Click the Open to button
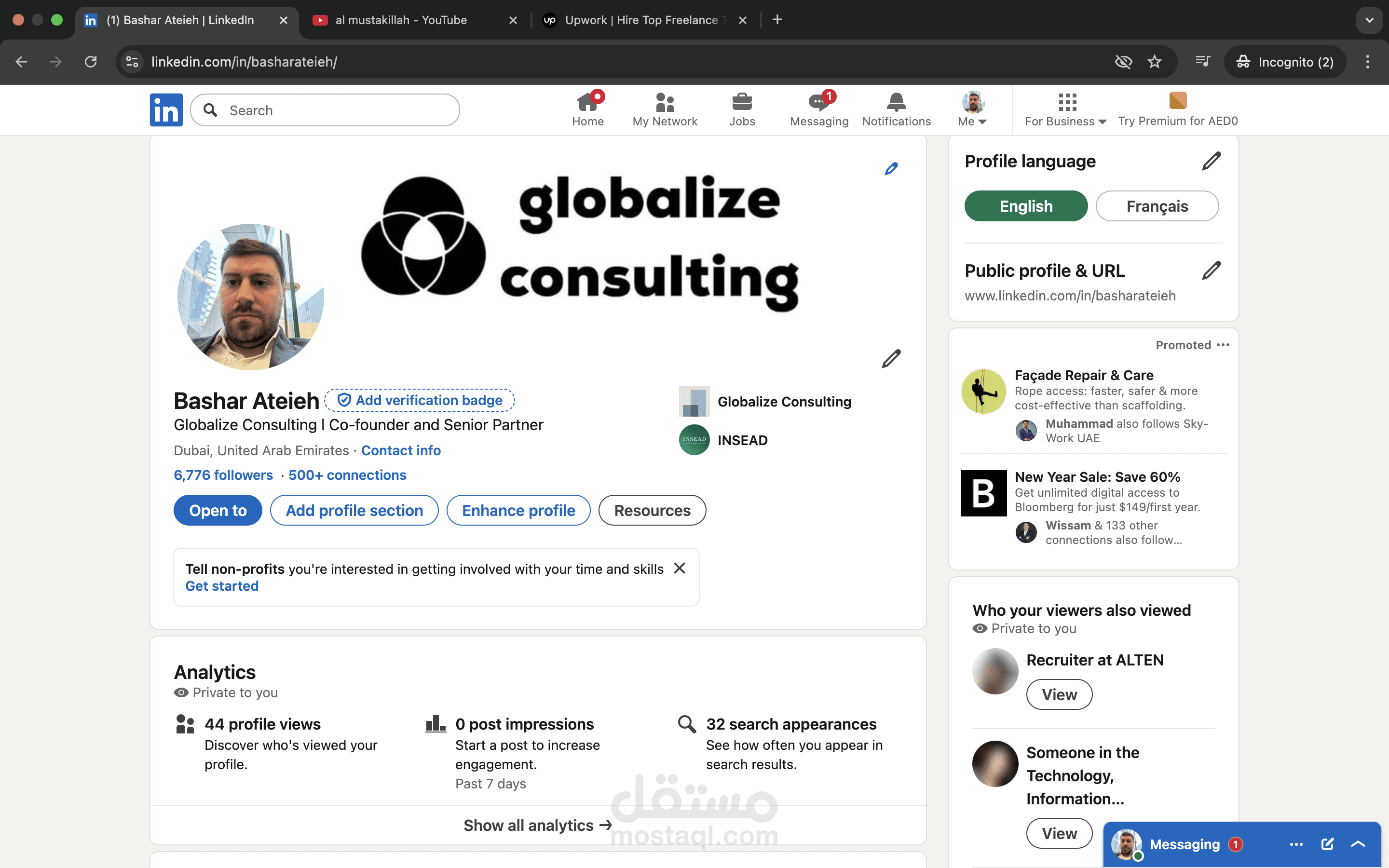Screen dimensions: 1389x868 point(217,510)
